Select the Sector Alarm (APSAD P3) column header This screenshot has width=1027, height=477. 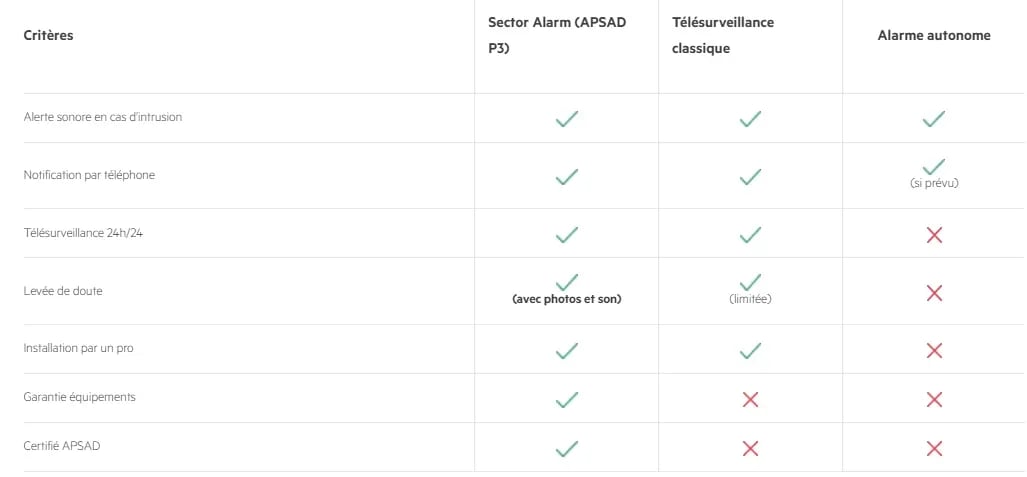point(557,35)
